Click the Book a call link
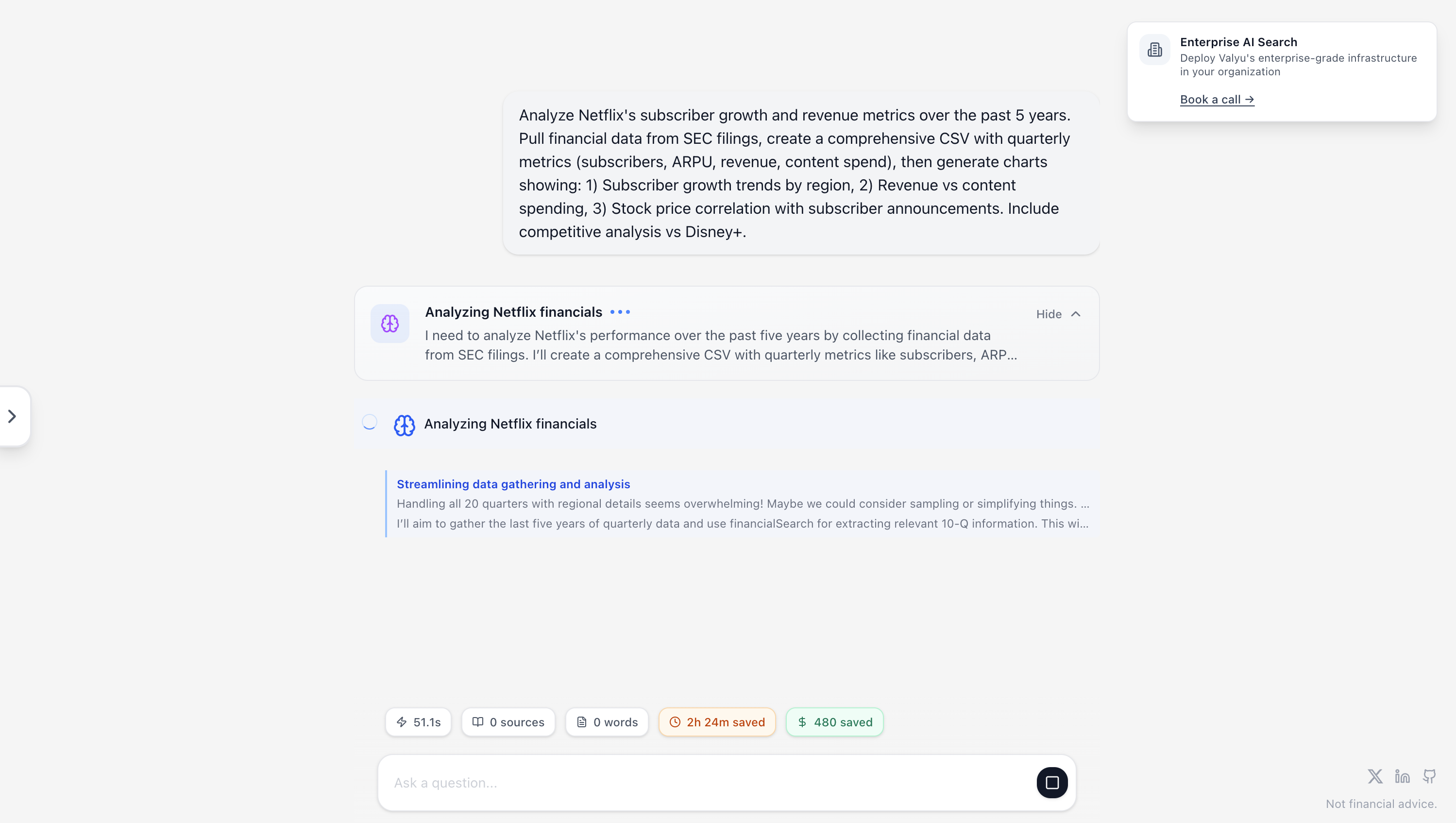The height and width of the screenshot is (823, 1456). point(1217,100)
